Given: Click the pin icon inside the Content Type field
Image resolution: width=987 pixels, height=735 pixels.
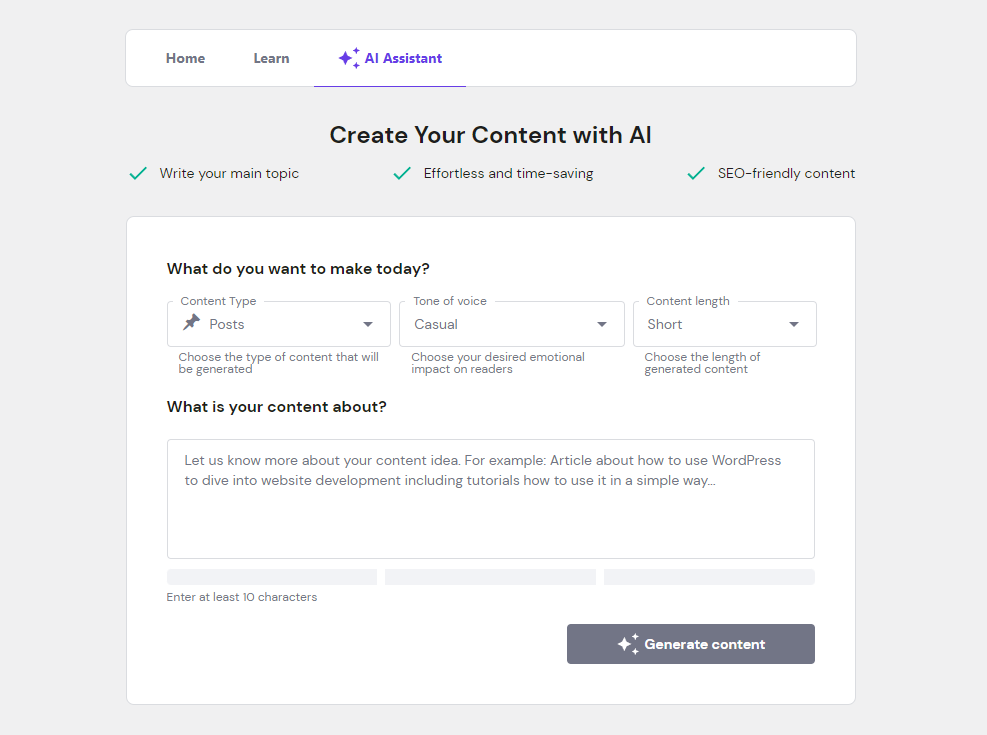Looking at the screenshot, I should pyautogui.click(x=191, y=323).
